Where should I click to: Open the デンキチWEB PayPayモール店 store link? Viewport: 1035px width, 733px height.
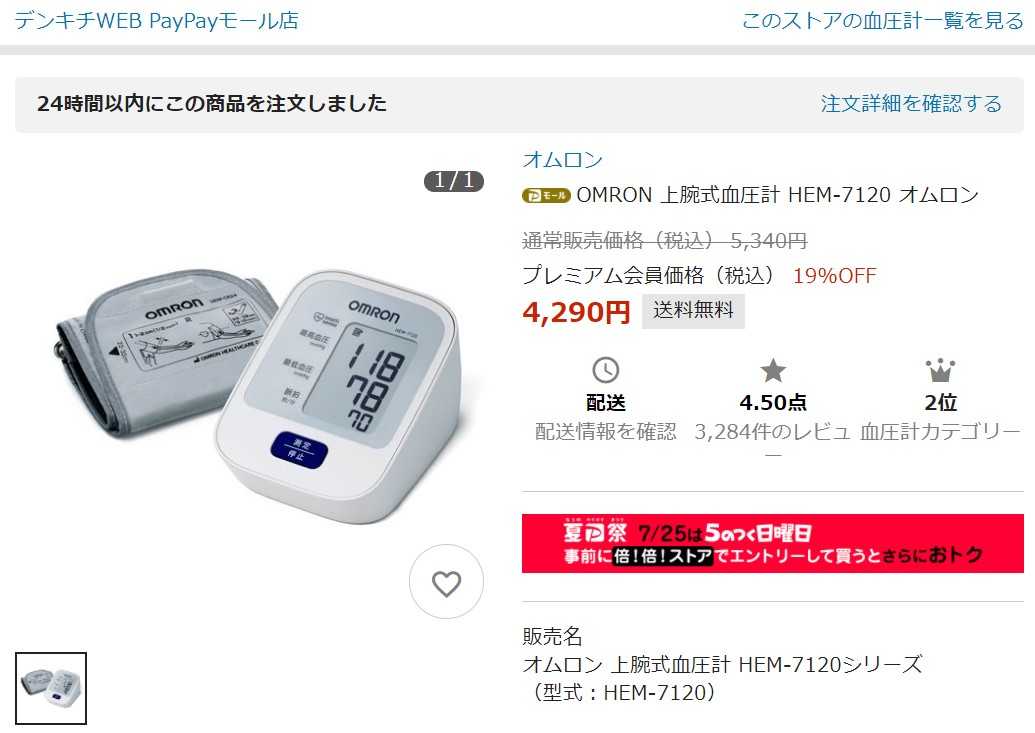pyautogui.click(x=156, y=20)
